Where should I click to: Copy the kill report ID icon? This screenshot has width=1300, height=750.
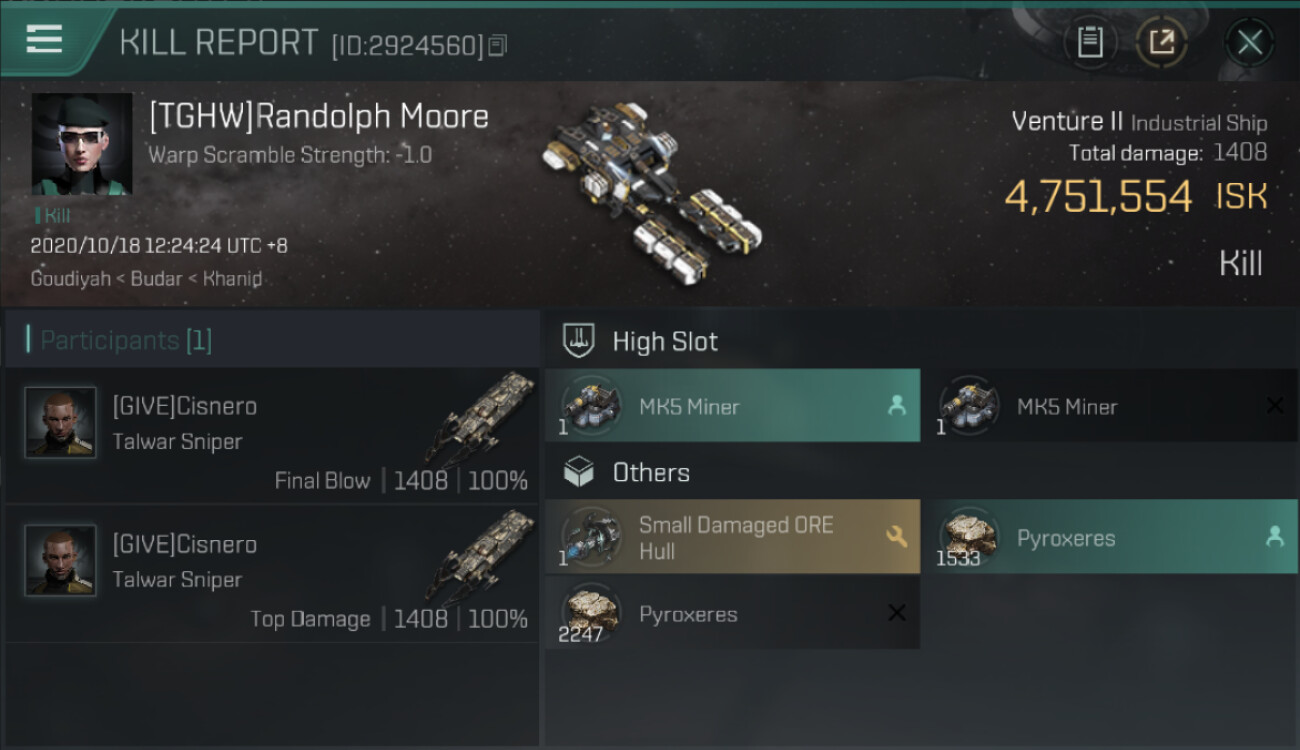[x=498, y=45]
